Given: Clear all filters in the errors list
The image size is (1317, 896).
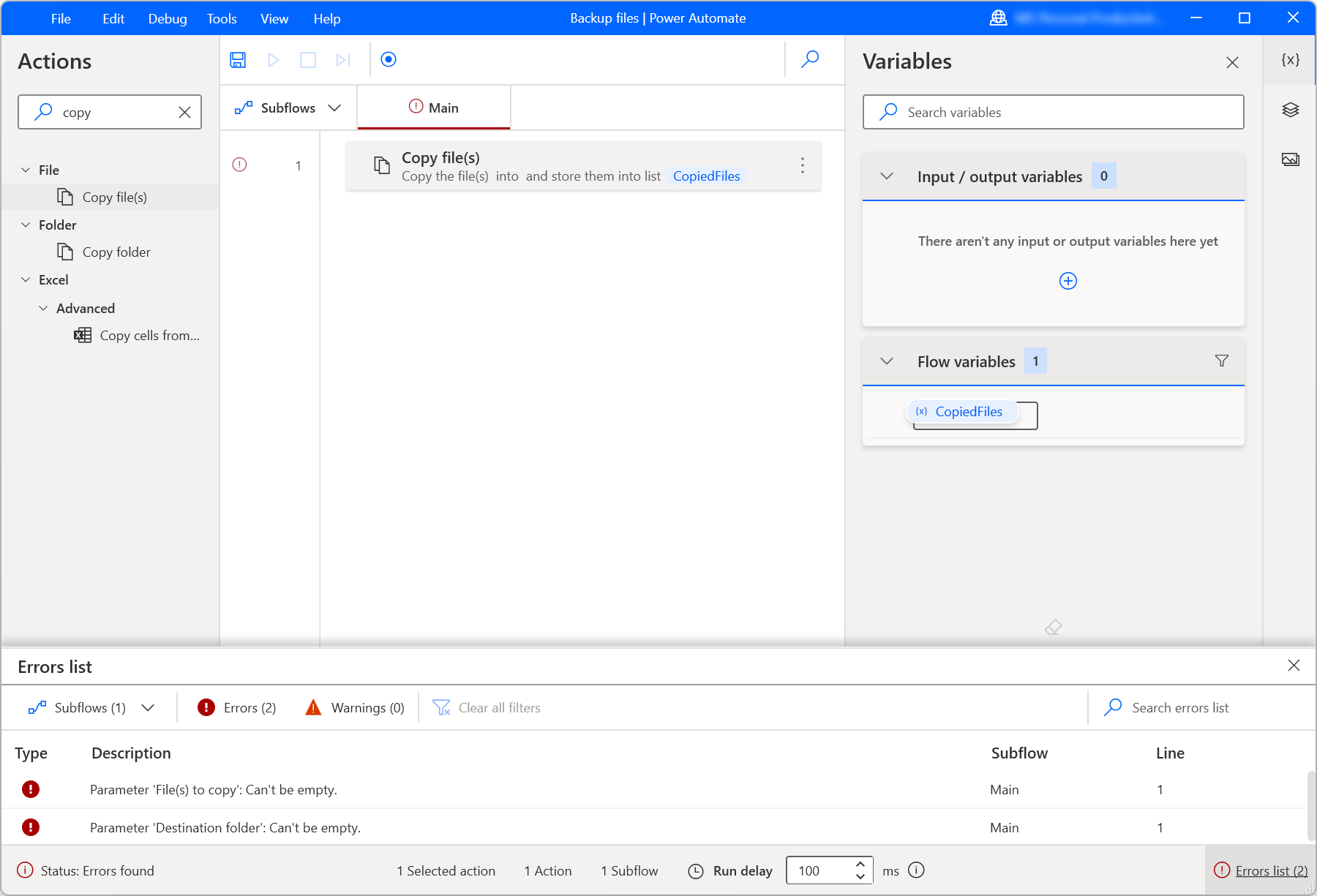Looking at the screenshot, I should coord(487,707).
